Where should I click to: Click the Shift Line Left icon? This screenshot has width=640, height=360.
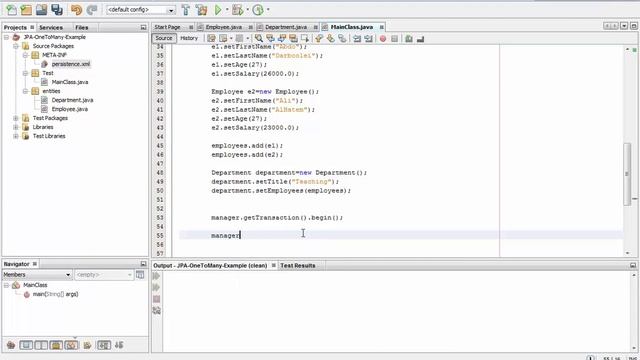(x=357, y=38)
